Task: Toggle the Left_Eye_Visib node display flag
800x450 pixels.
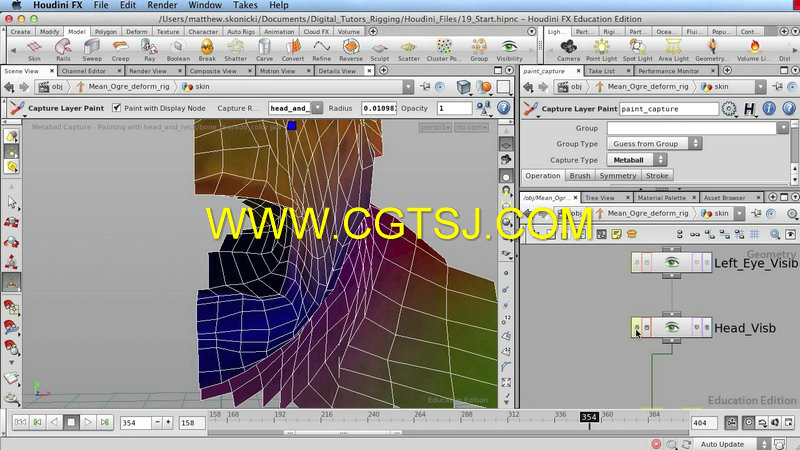Action: pyautogui.click(x=707, y=262)
